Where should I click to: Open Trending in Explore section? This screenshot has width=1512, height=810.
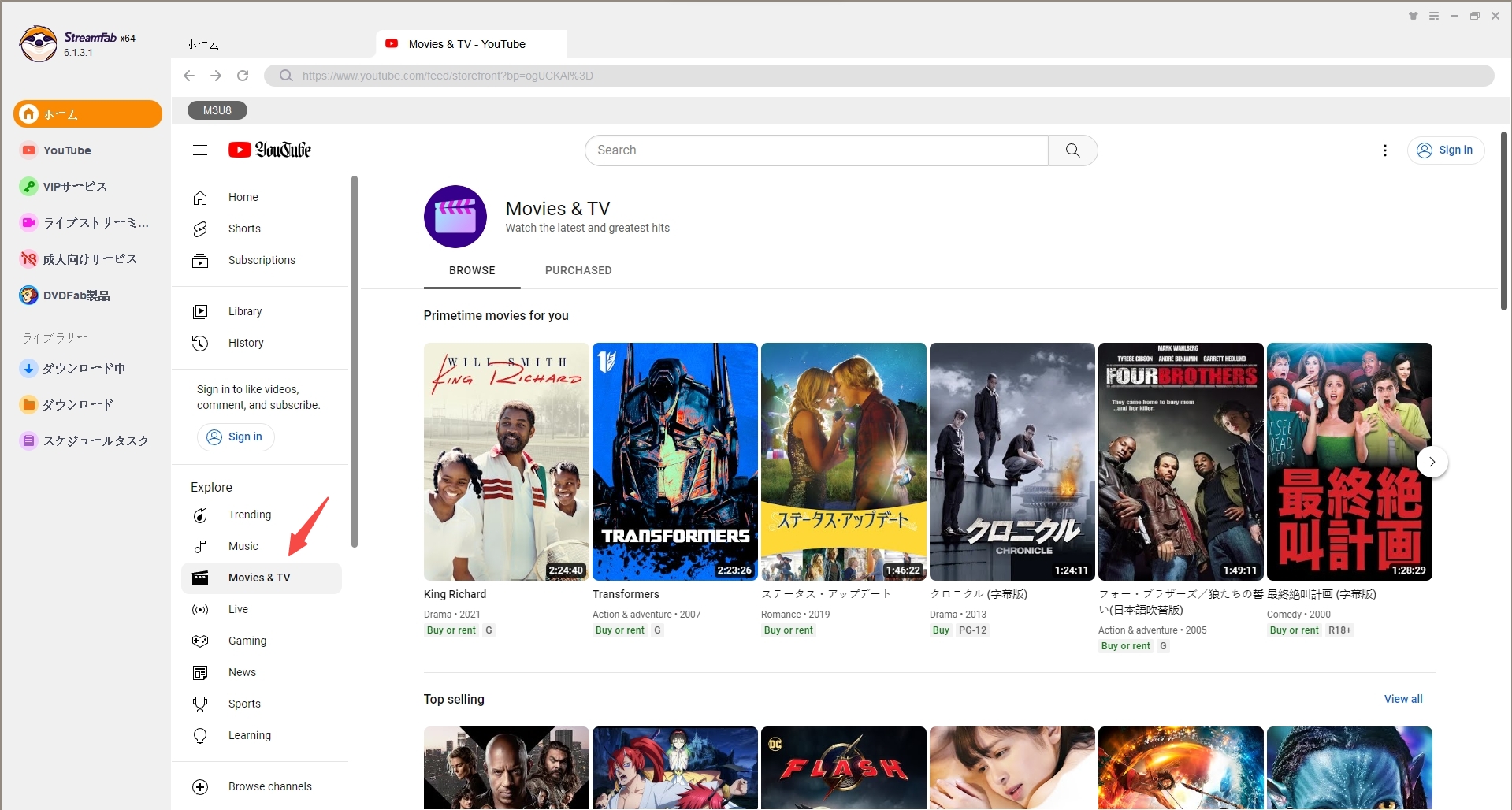(262, 515)
